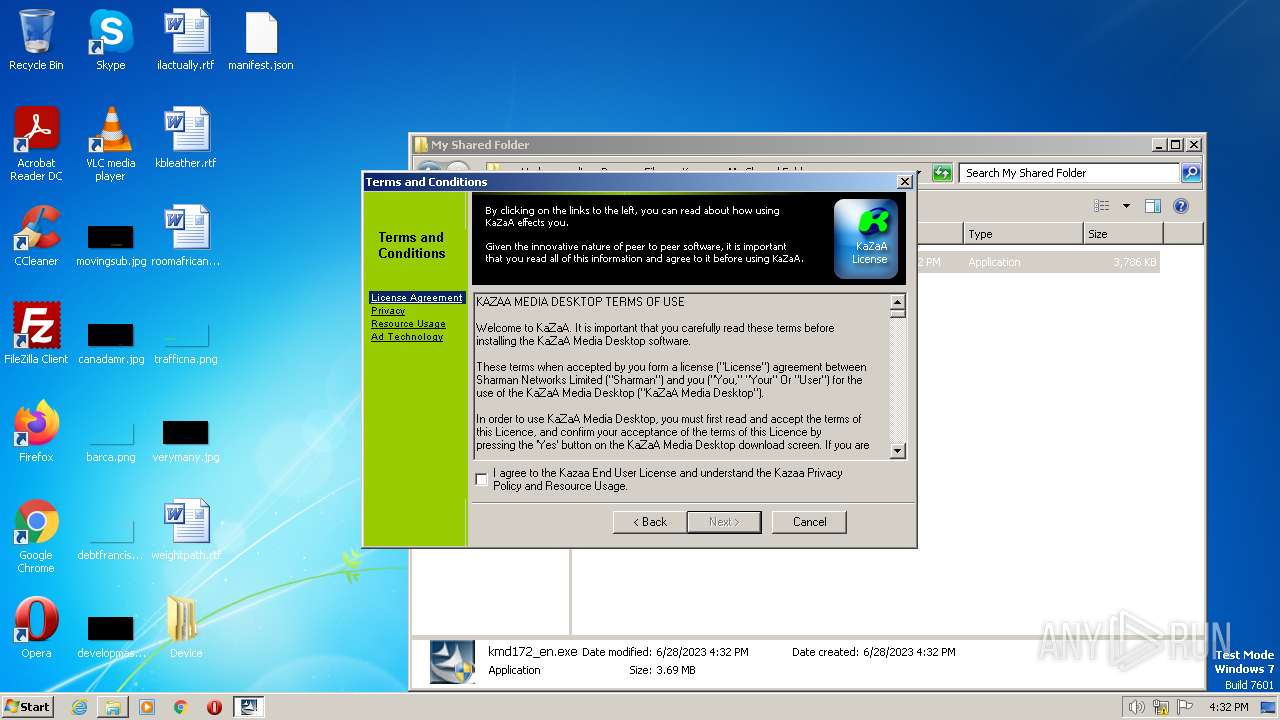Sort files by the Size column header
Viewport: 1280px width, 720px height.
tap(1123, 234)
